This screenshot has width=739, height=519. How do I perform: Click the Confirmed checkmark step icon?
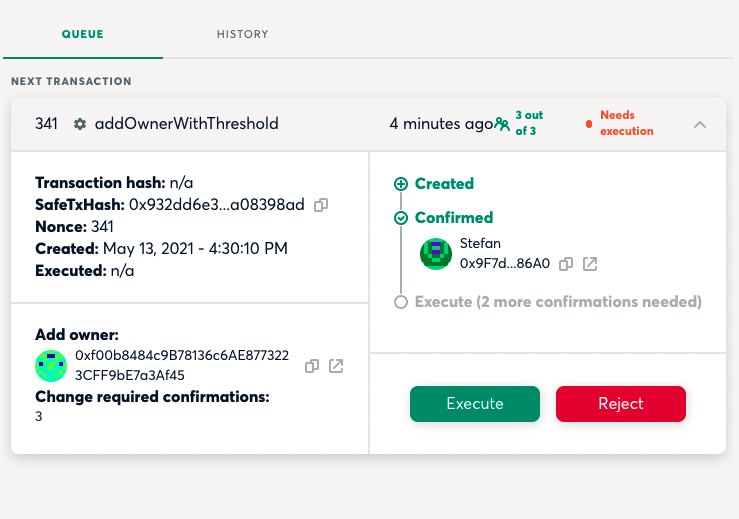tap(401, 218)
